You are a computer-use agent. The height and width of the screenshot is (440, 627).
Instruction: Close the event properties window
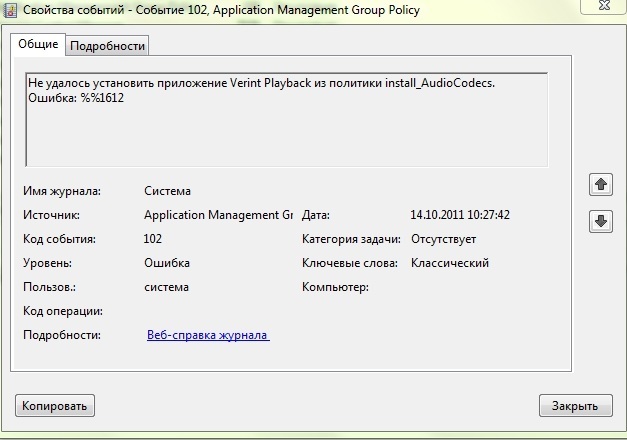click(x=604, y=6)
